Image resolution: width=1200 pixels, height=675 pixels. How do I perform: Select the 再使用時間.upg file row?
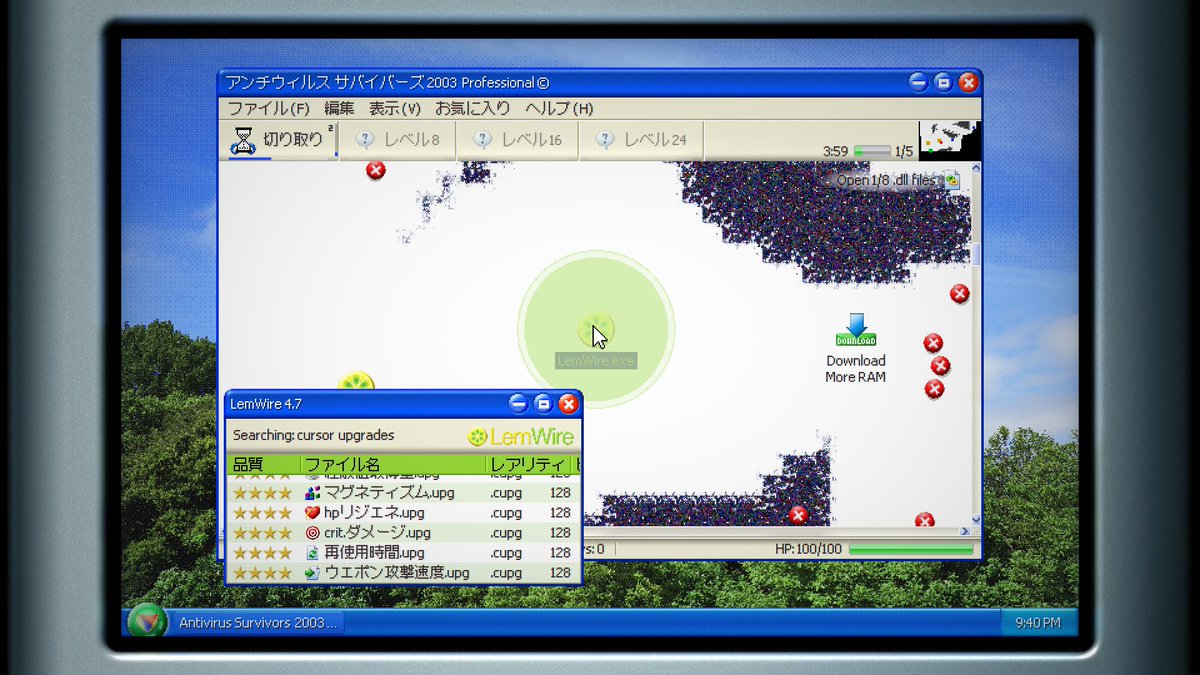(403, 553)
